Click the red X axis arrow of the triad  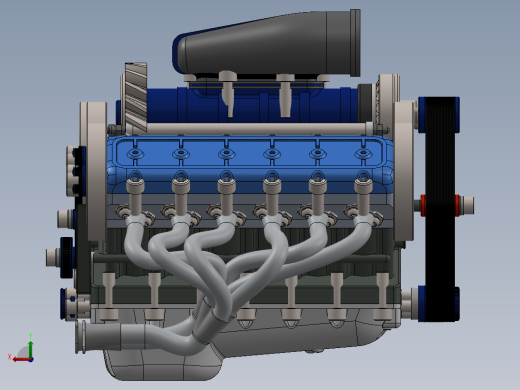[x=21, y=360]
